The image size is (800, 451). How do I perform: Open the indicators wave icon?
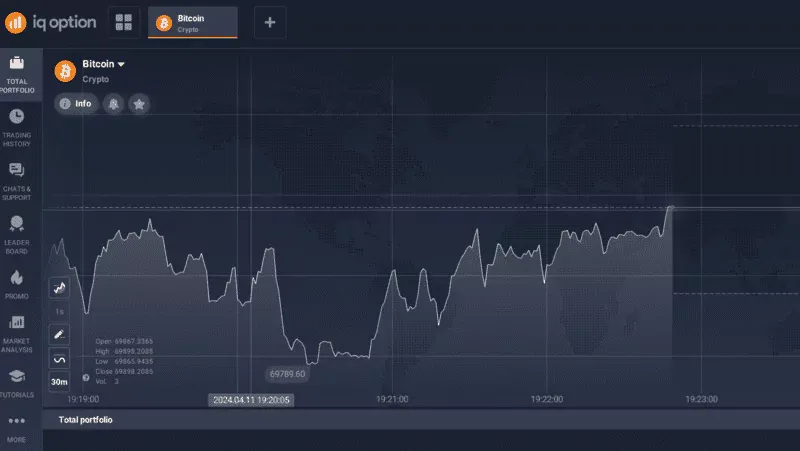tap(59, 359)
